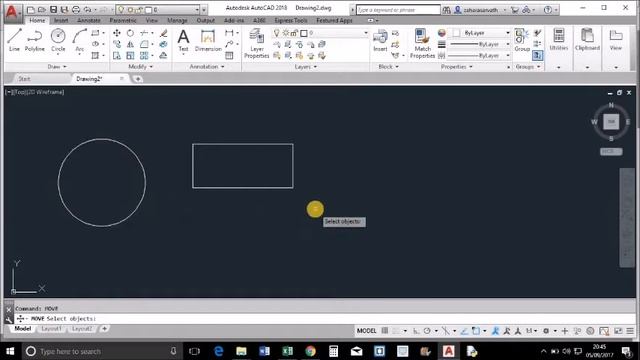Toggle annotation visibility in status bar
640x360 pixels.
coord(495,331)
